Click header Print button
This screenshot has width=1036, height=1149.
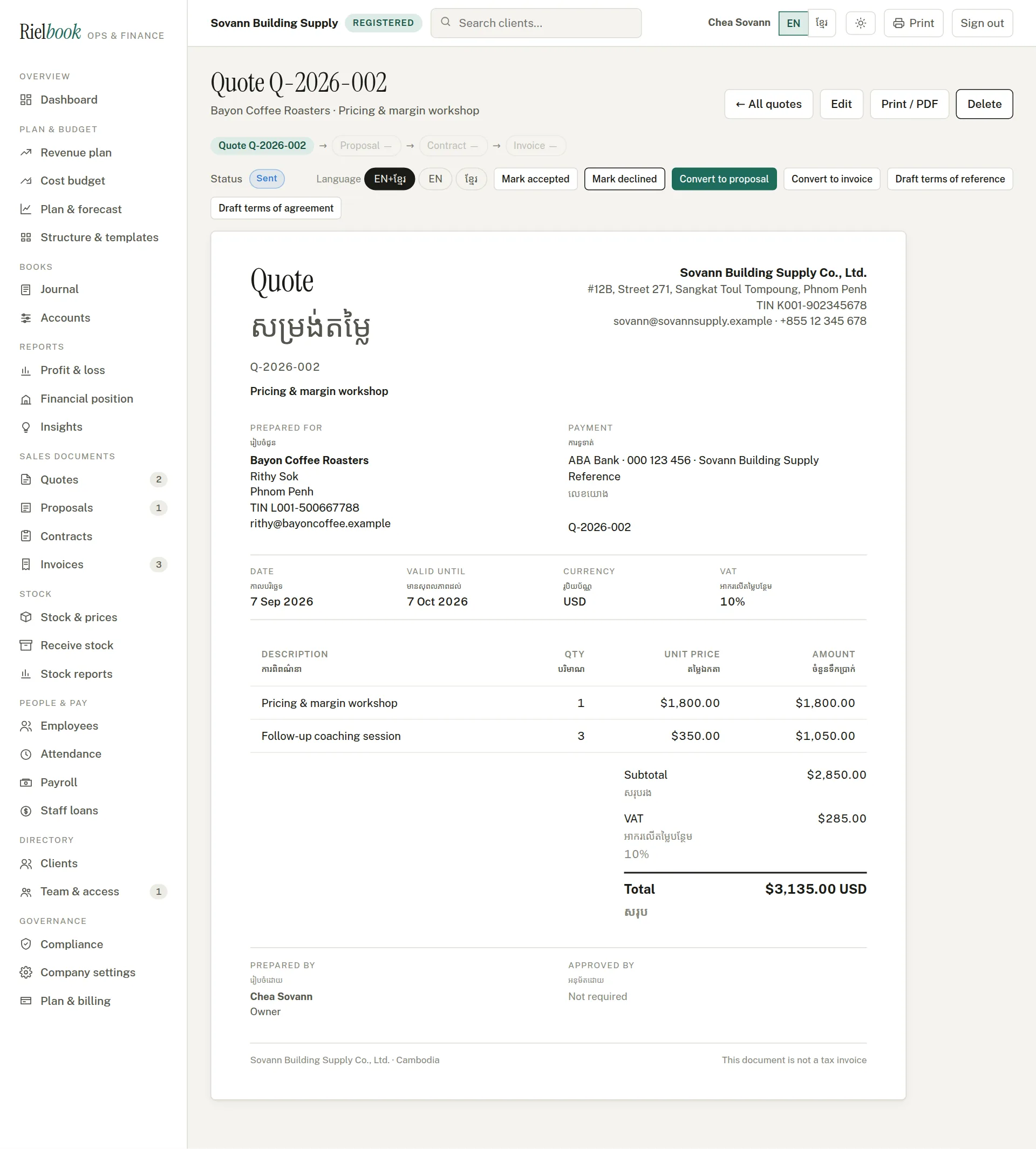913,23
